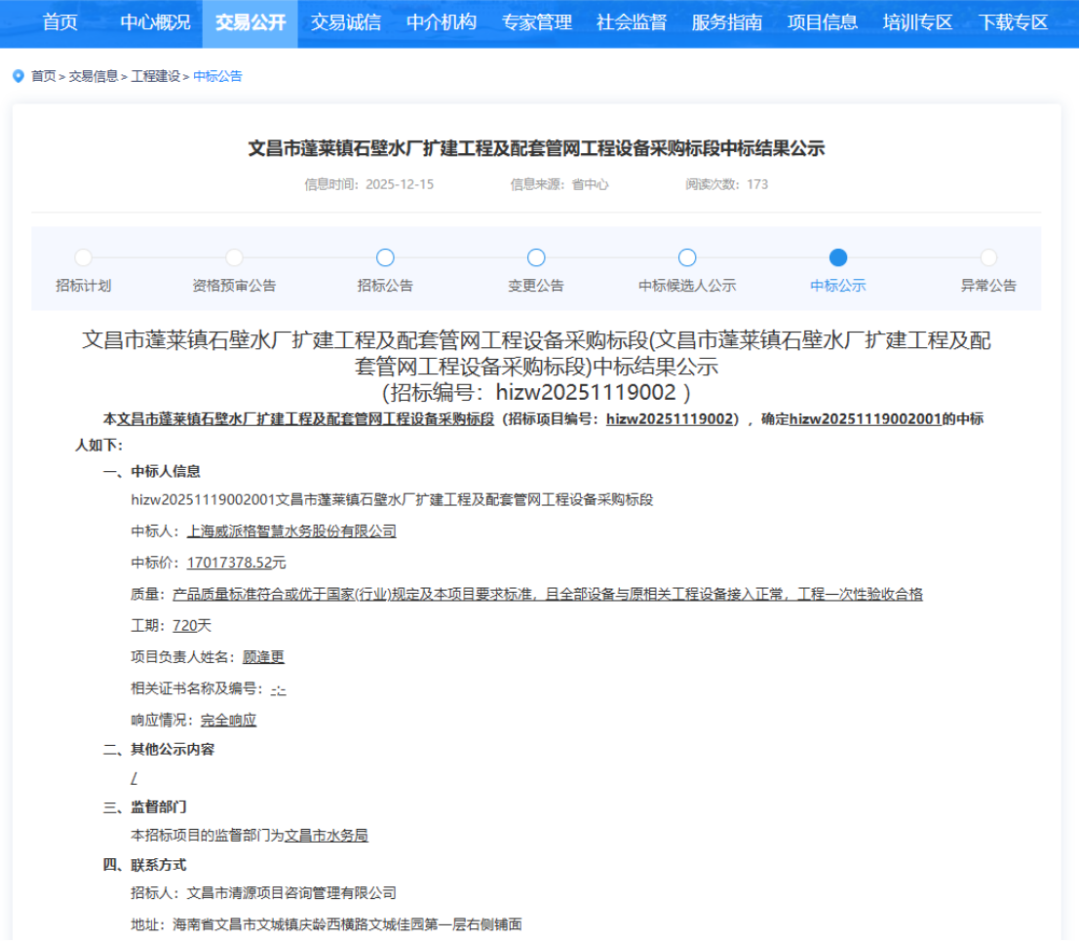Click the 一、中标人信息 section heading
Screen dimensions: 1080x941
pos(152,472)
